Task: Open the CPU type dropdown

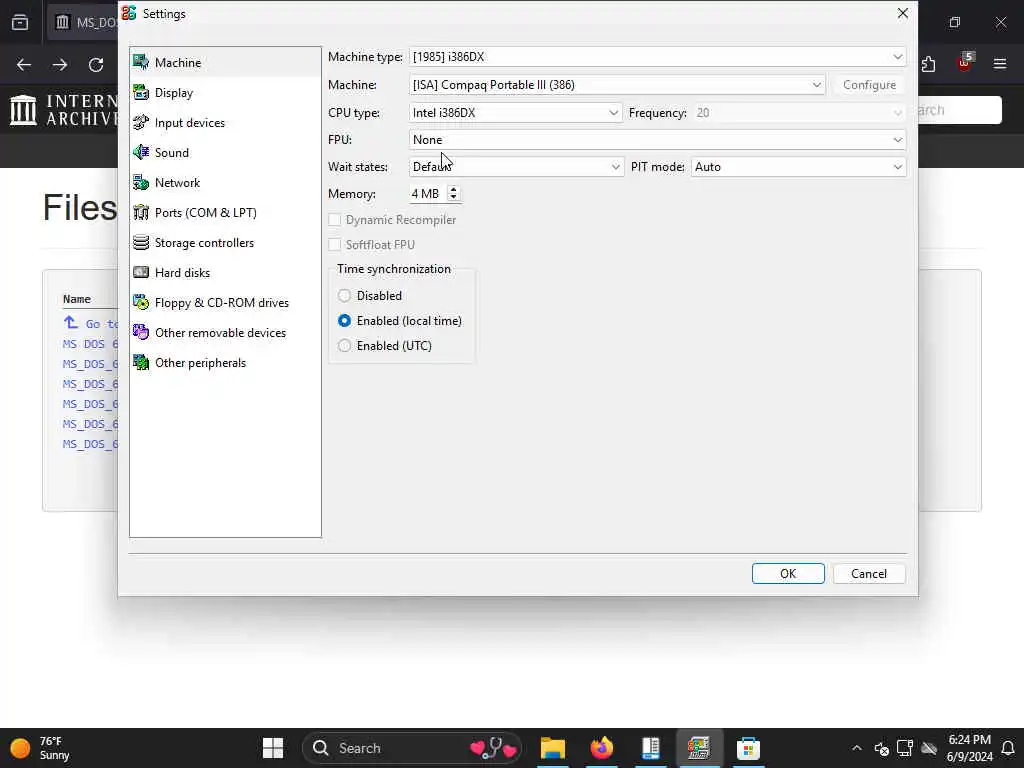Action: click(515, 113)
